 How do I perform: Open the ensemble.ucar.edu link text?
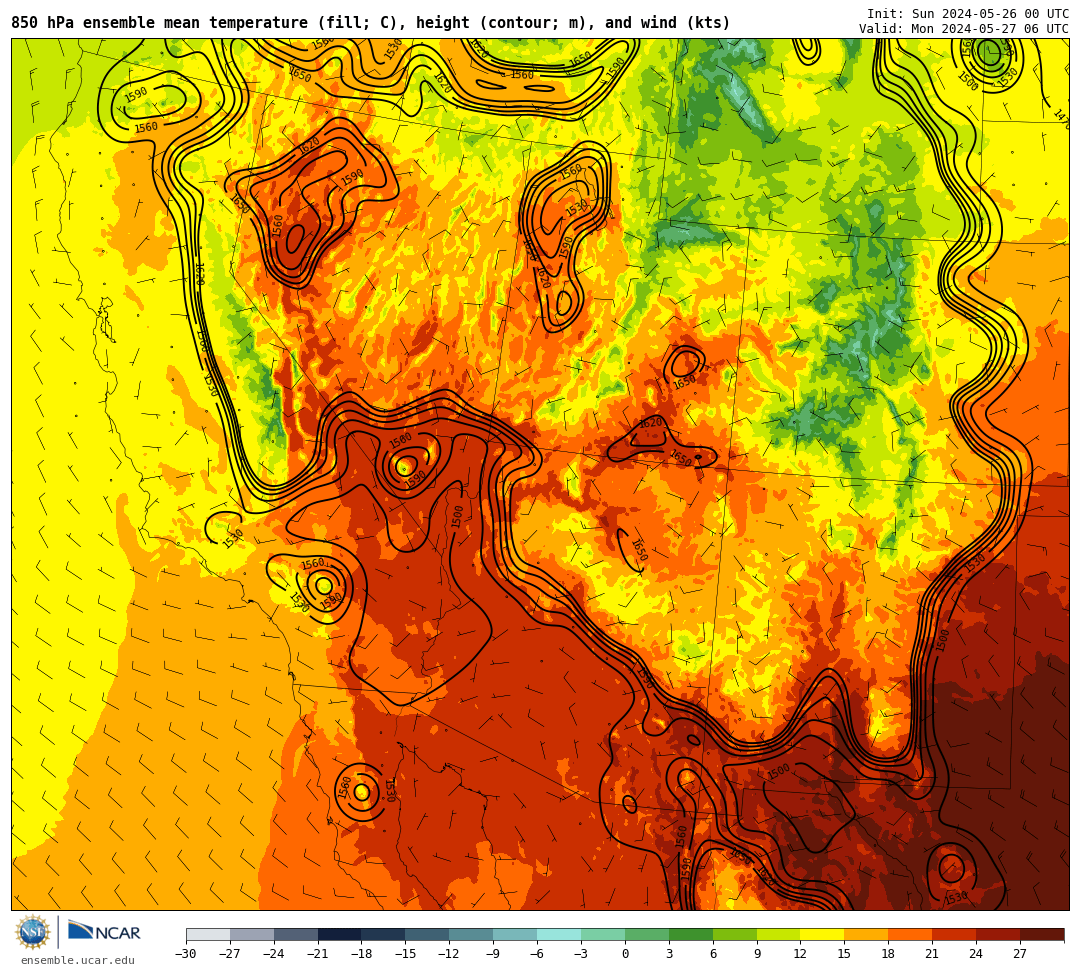pos(78,960)
